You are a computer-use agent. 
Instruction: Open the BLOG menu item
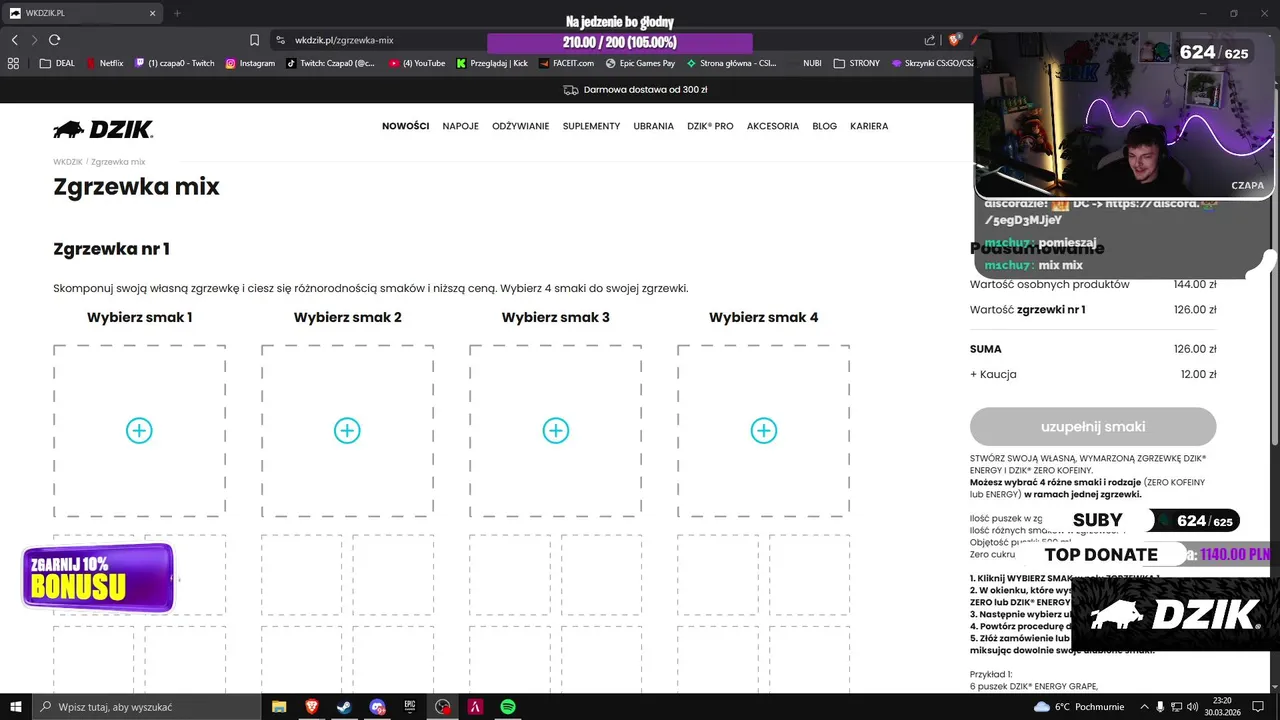[825, 126]
